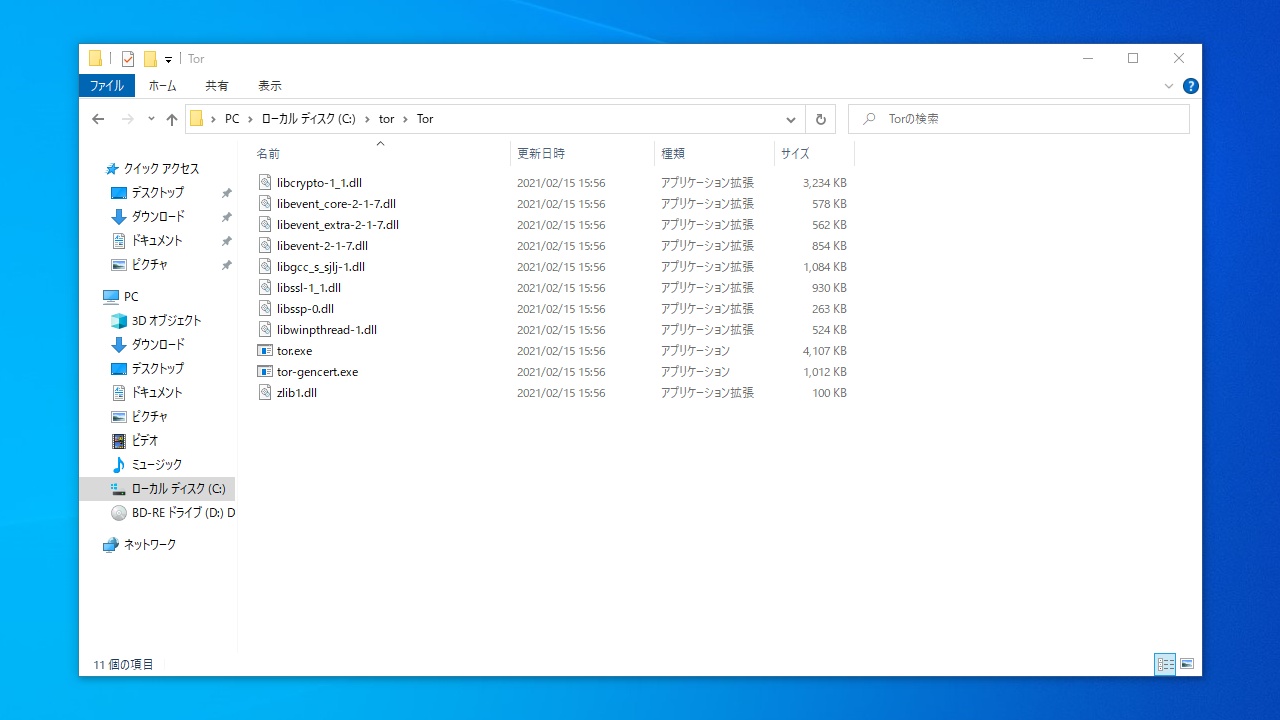Image resolution: width=1280 pixels, height=720 pixels.
Task: Click the Properties icon in the quick access toolbar
Action: tap(128, 59)
